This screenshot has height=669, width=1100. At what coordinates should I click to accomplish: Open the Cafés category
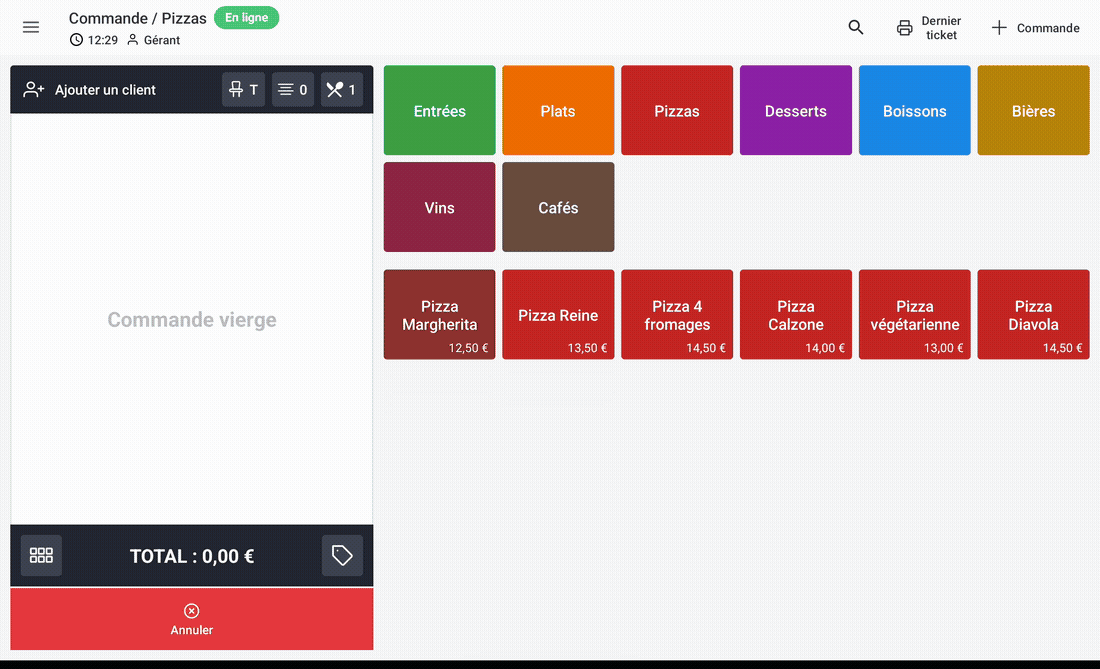coord(558,207)
